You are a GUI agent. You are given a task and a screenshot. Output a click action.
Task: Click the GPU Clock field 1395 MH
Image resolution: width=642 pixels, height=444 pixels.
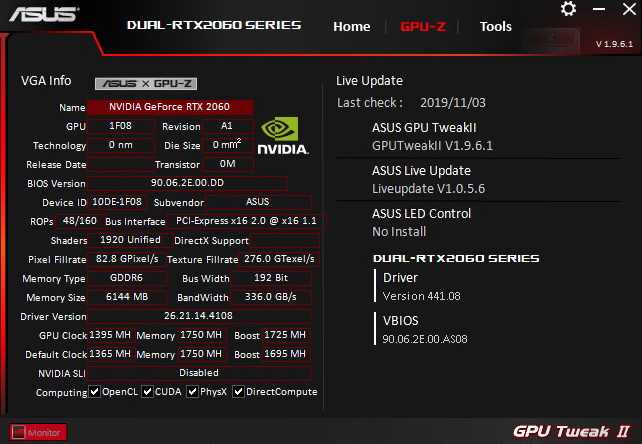(111, 335)
